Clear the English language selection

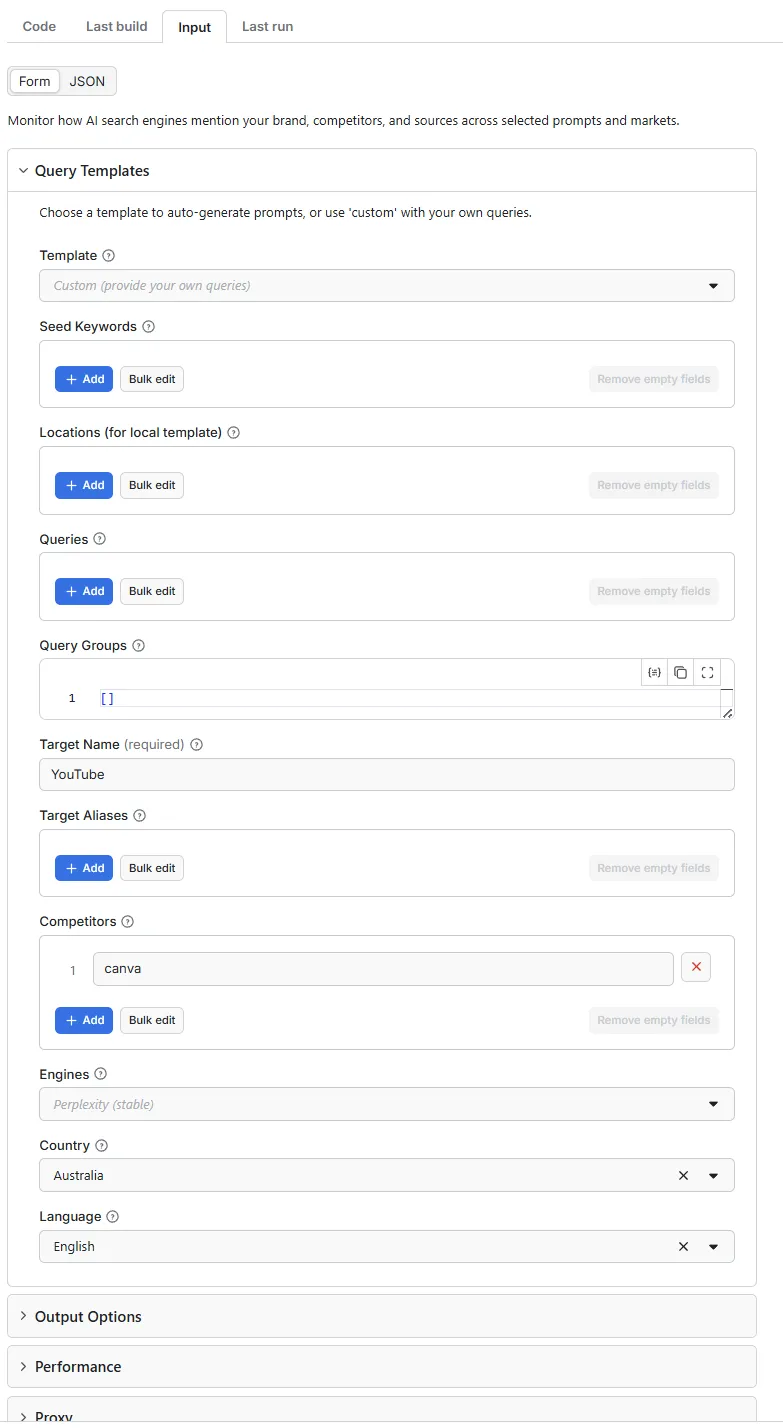point(683,1246)
